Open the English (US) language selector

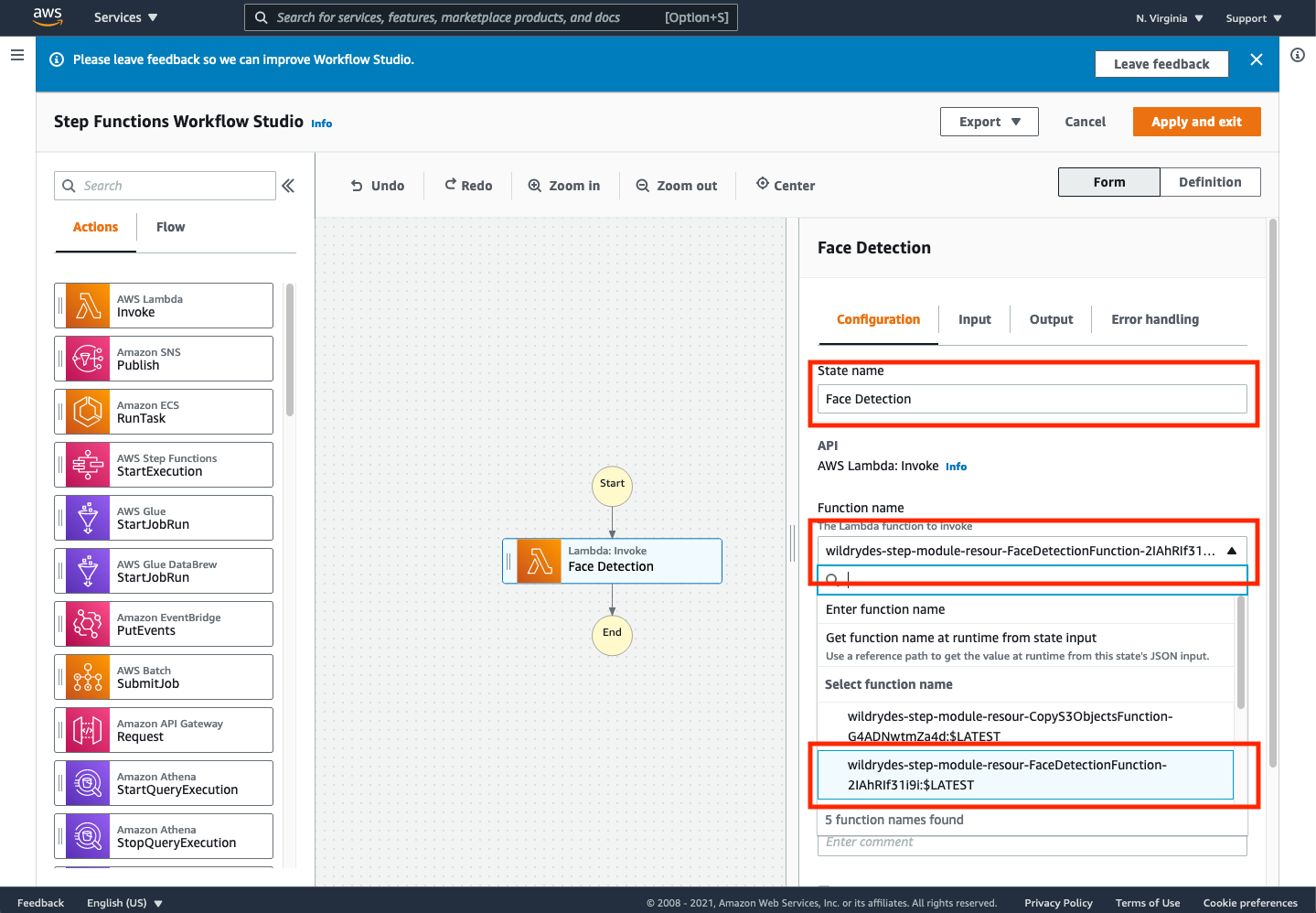(124, 903)
